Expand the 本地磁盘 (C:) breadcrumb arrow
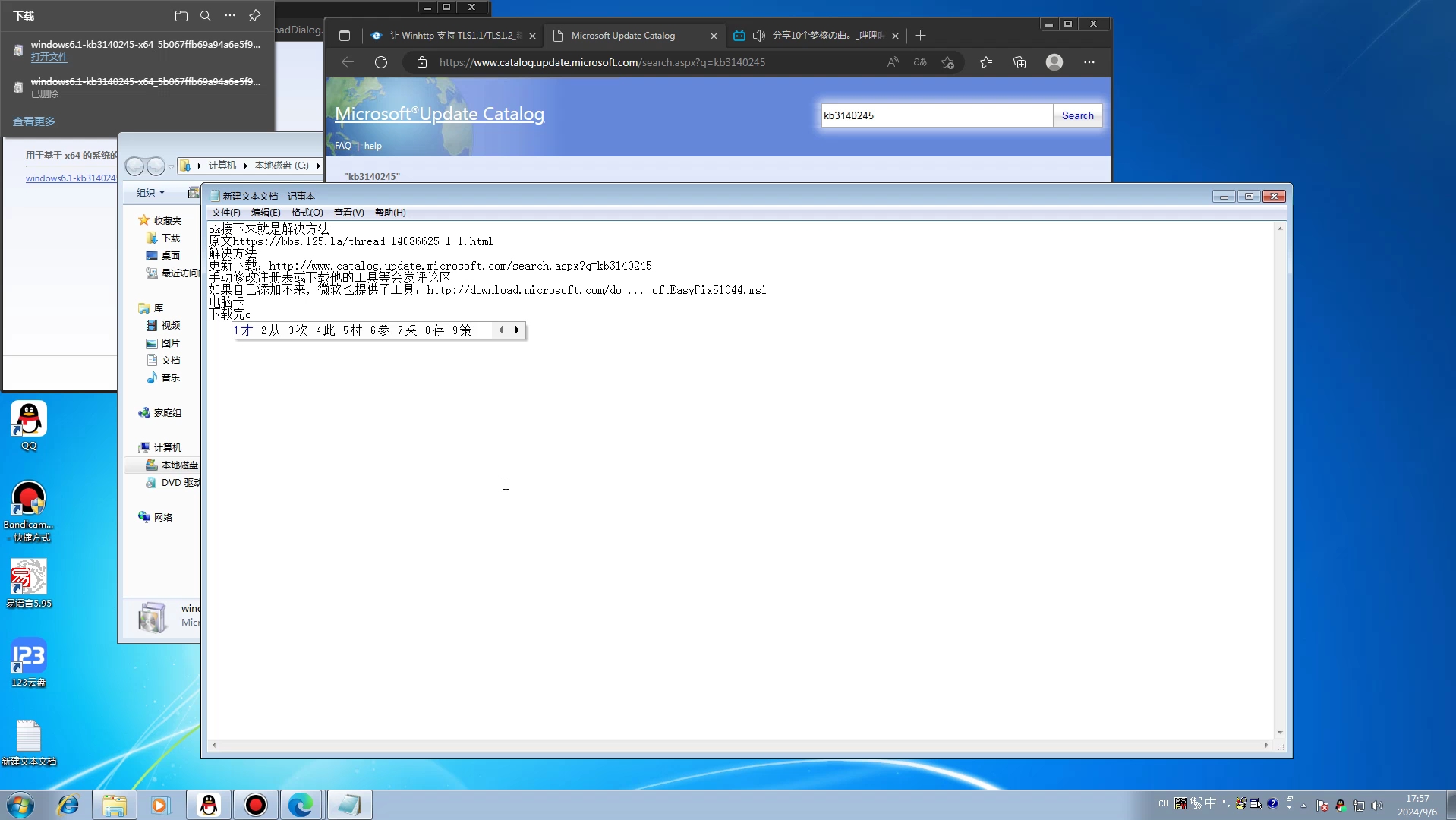The height and width of the screenshot is (820, 1456). click(x=318, y=166)
